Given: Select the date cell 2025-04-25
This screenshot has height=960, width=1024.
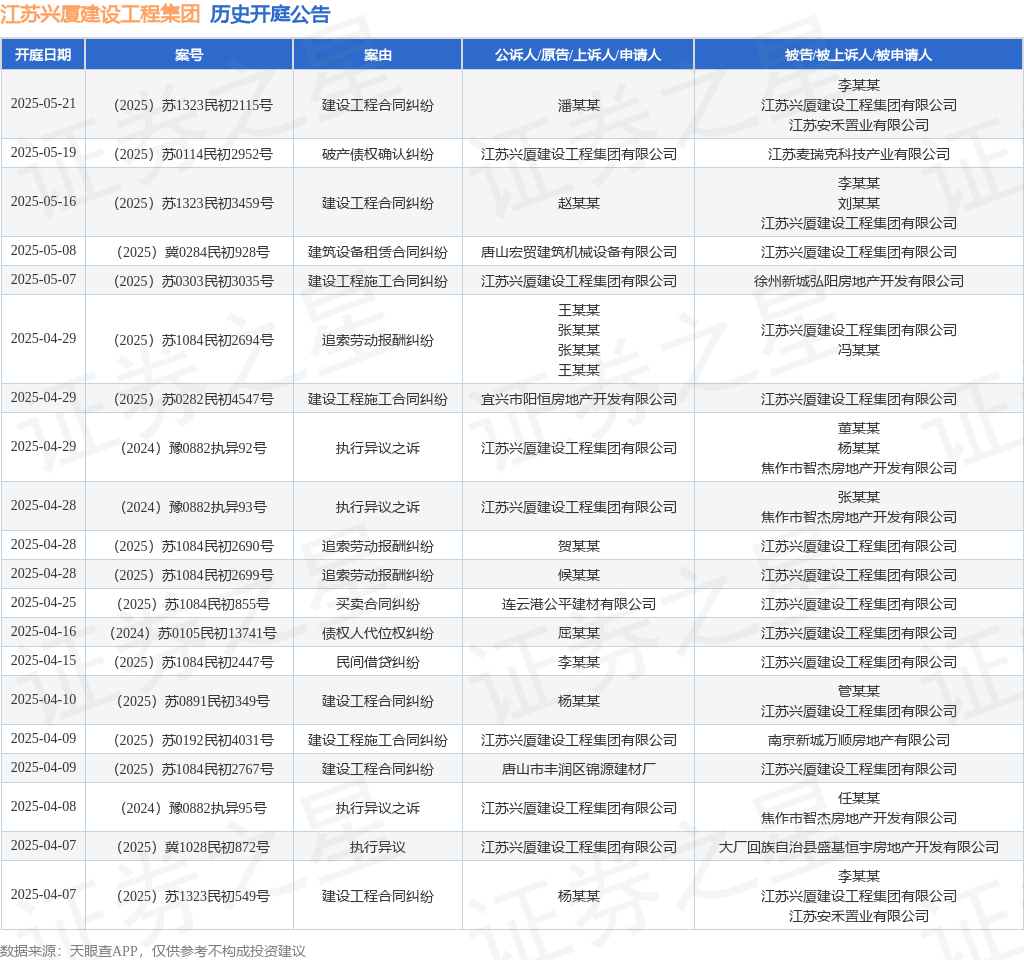Looking at the screenshot, I should click(43, 603).
